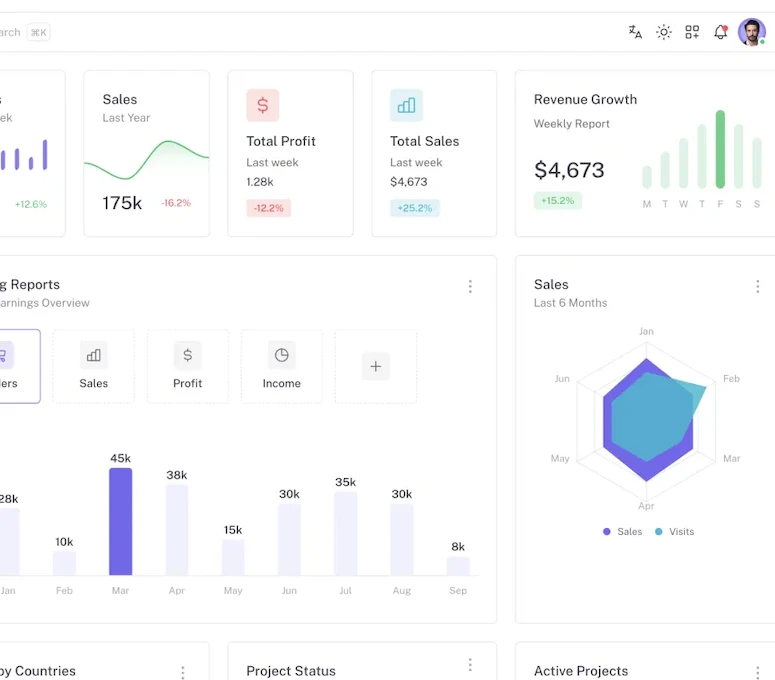Screen dimensions: 775x680
Task: Toggle the Visits legend in radar chart
Action: click(x=674, y=532)
